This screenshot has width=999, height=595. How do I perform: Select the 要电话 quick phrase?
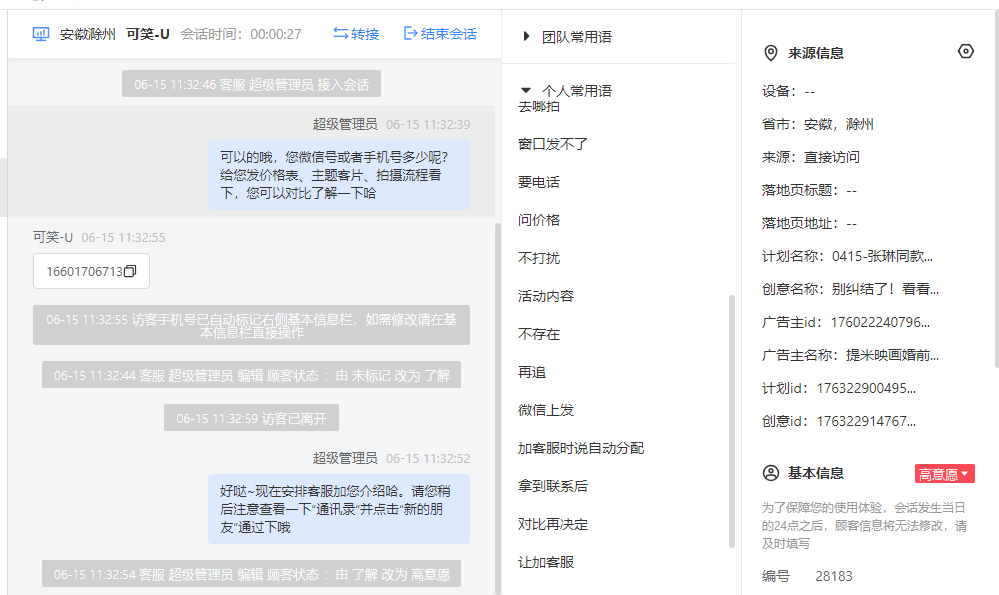(x=539, y=182)
